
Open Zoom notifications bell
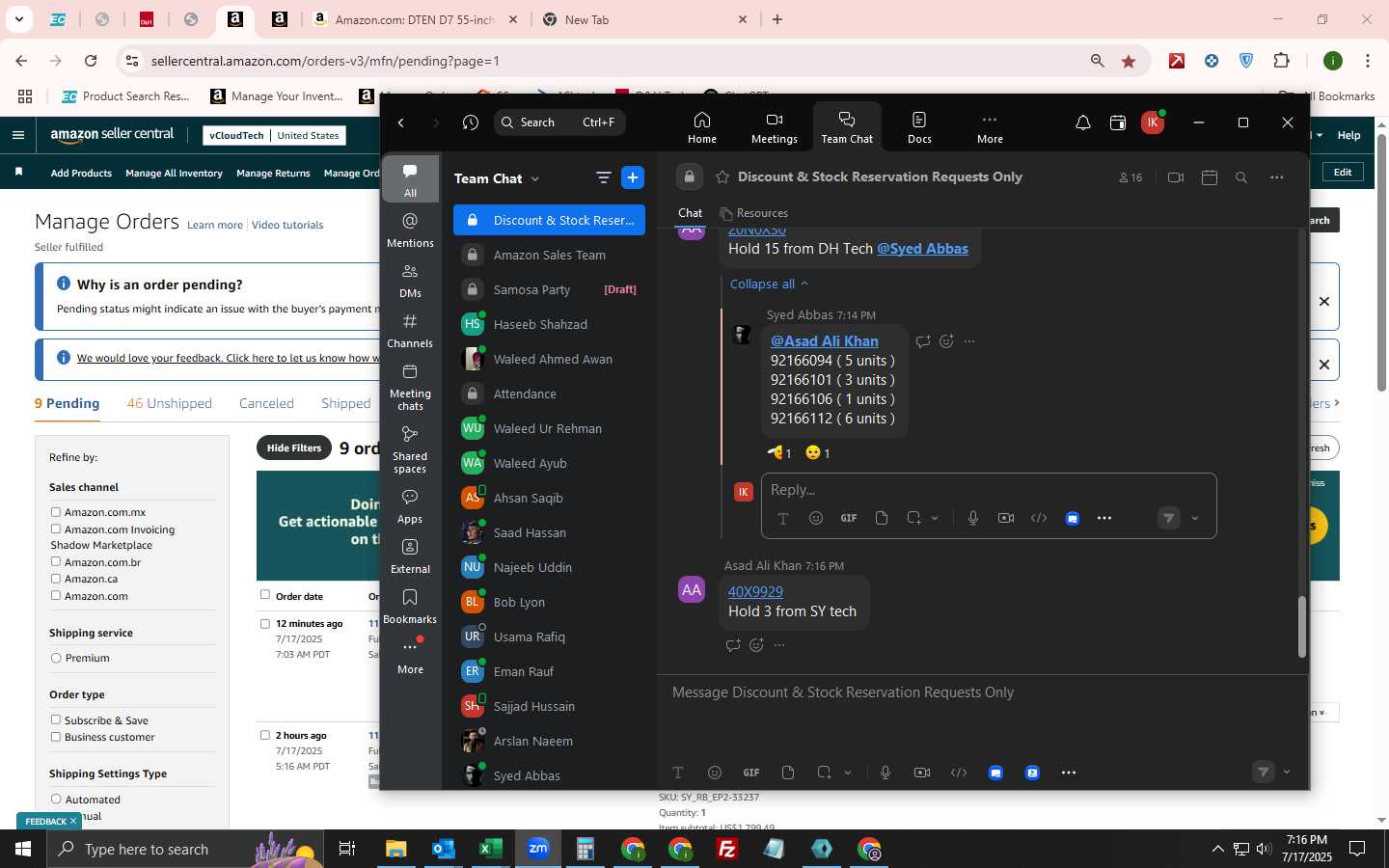(1083, 122)
